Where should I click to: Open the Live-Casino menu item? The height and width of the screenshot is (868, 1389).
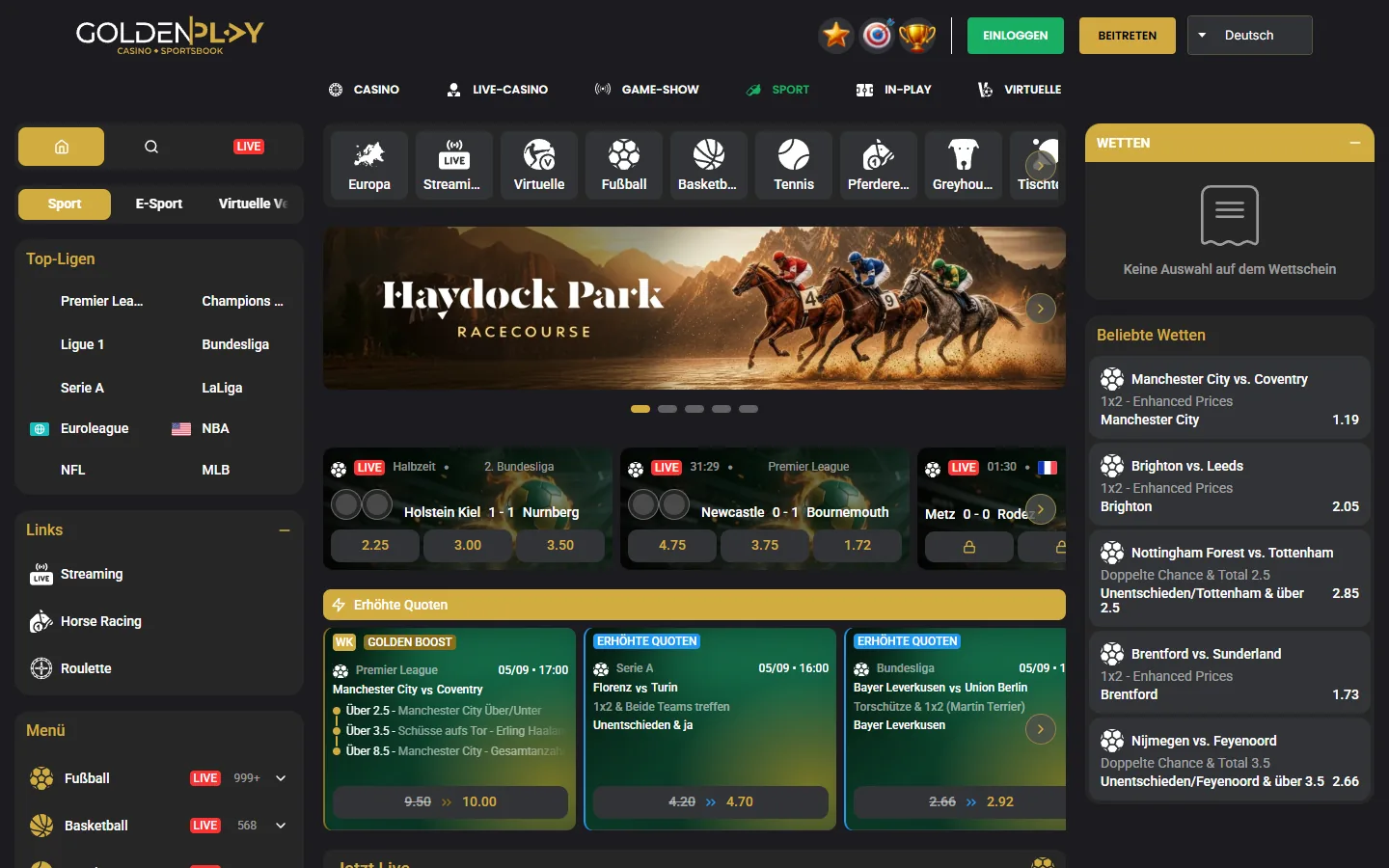[497, 90]
